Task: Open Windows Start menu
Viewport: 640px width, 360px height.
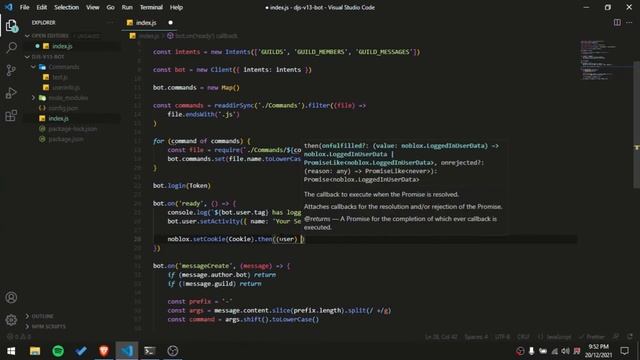Action: point(11,351)
